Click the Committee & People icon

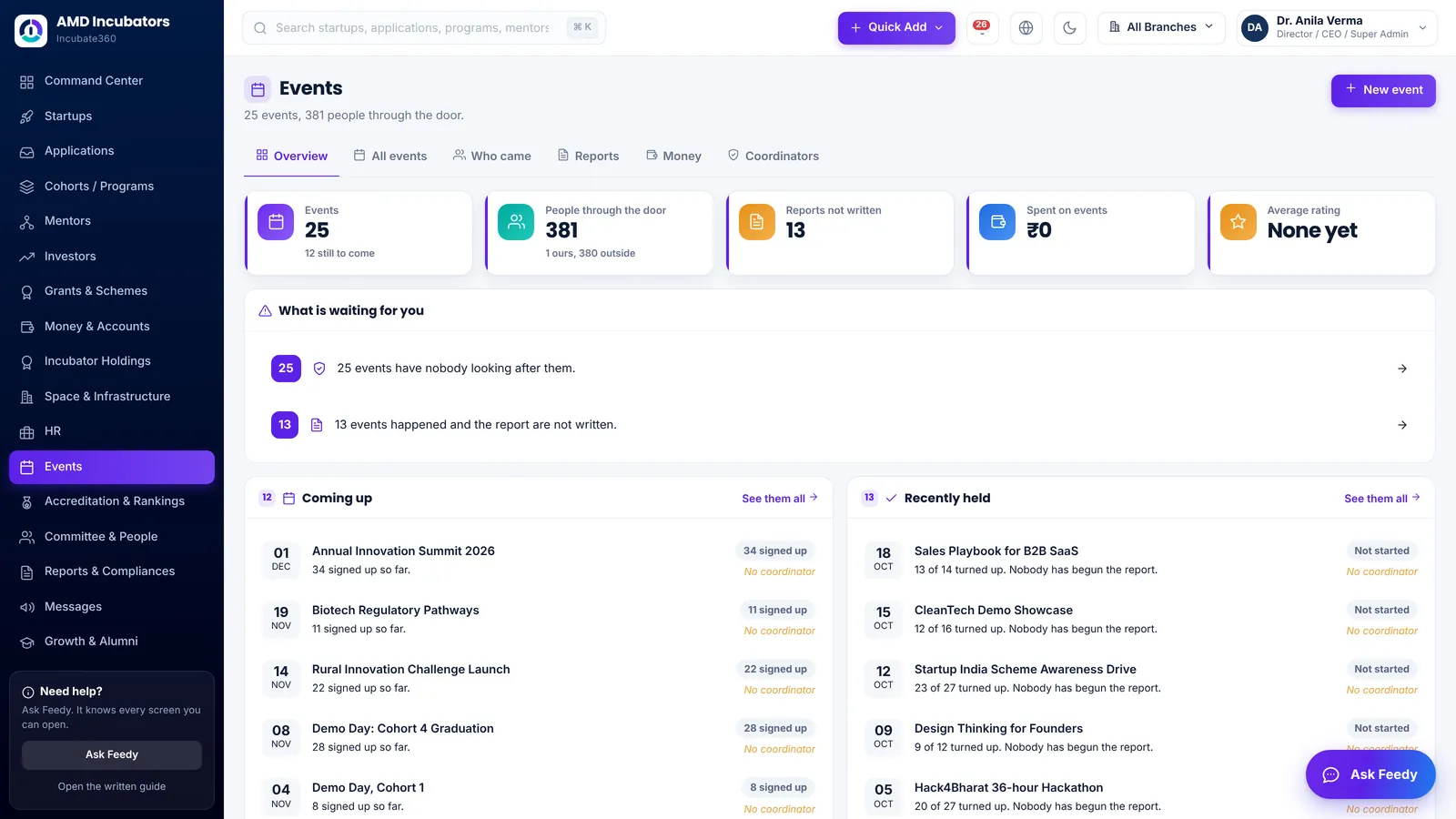27,537
